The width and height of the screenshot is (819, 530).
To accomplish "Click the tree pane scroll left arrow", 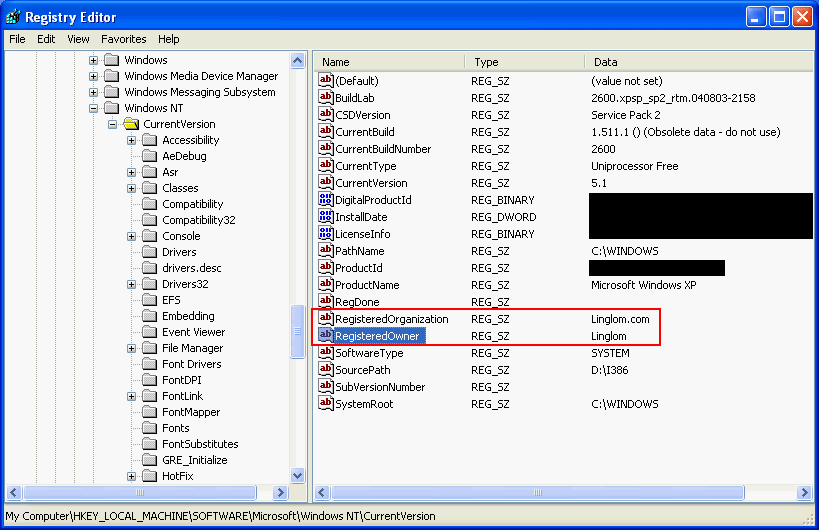I will coord(14,492).
